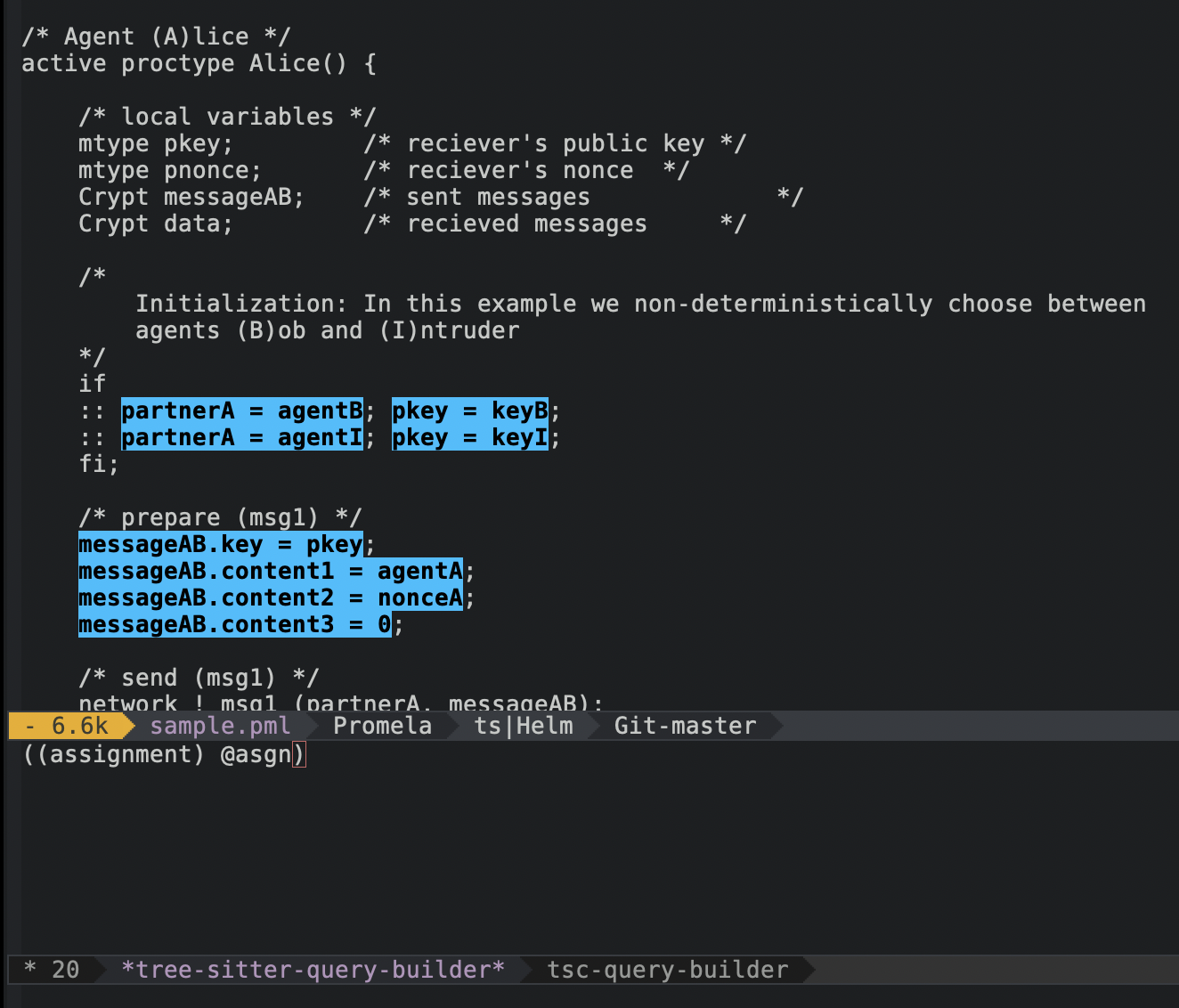Click the highlighted messageAB.content2 = nonceA line
The width and height of the screenshot is (1179, 1008).
click(271, 597)
